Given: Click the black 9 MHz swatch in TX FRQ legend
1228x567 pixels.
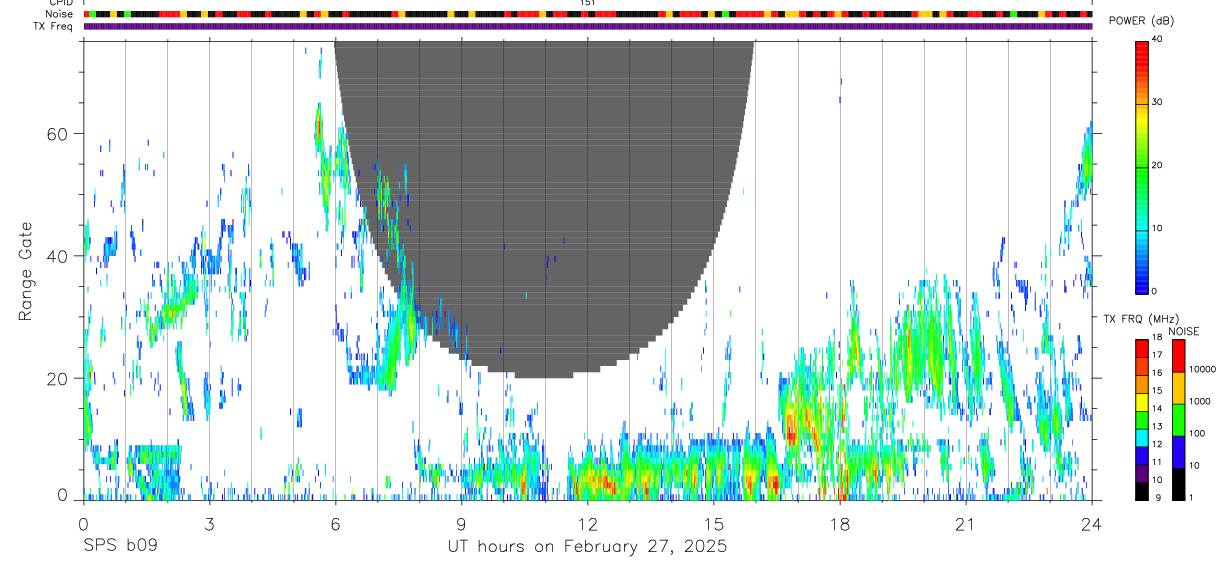Looking at the screenshot, I should coord(1141,491).
